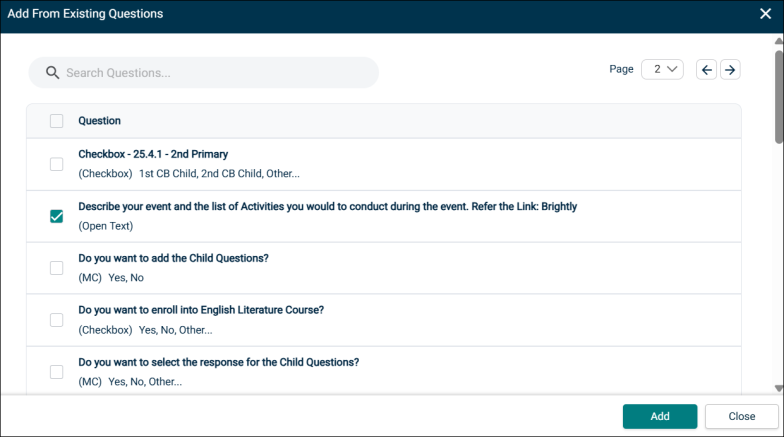The height and width of the screenshot is (437, 784).
Task: Uncheck the 'Describe your event' question
Action: (56, 216)
